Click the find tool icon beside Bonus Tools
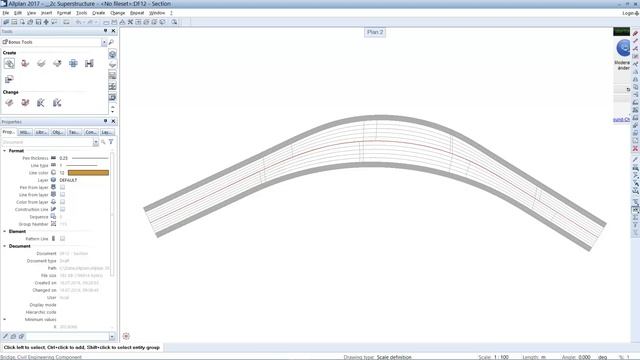This screenshot has width=640, height=360. [x=111, y=42]
